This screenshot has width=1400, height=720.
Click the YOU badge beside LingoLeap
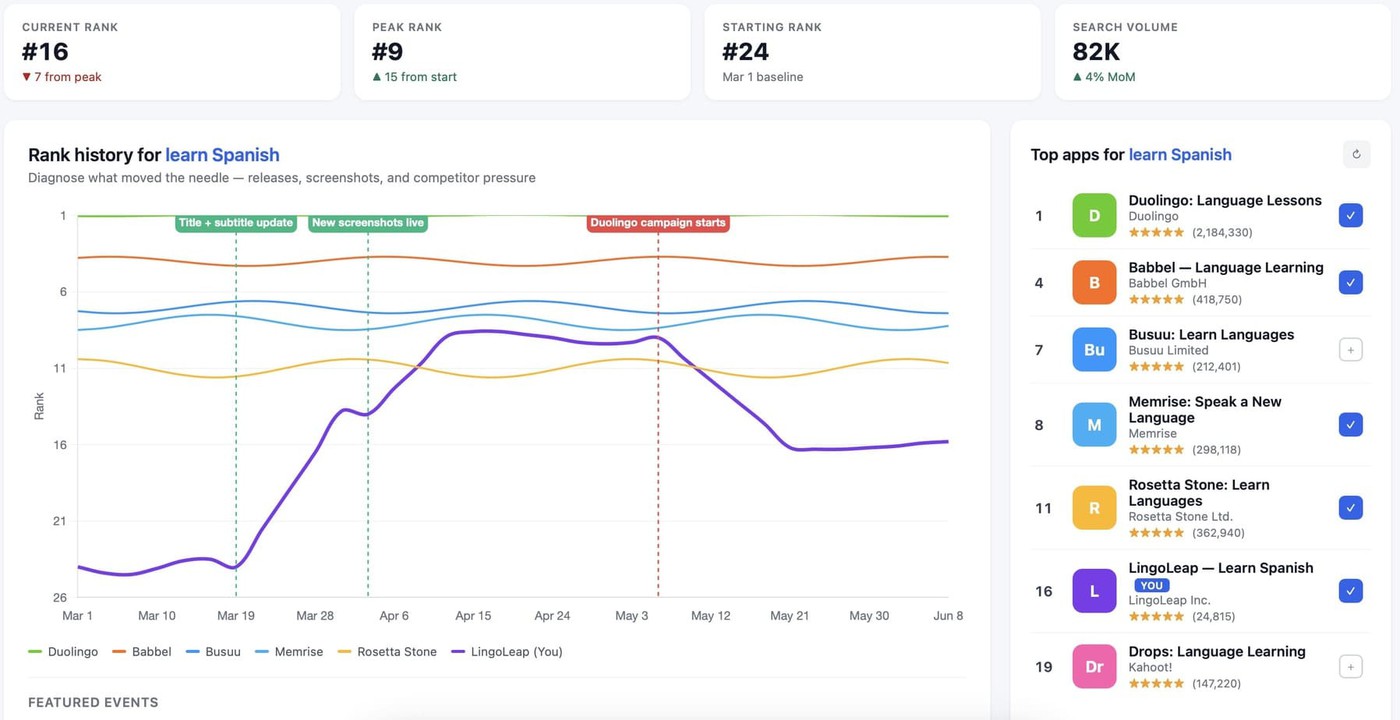(1152, 586)
